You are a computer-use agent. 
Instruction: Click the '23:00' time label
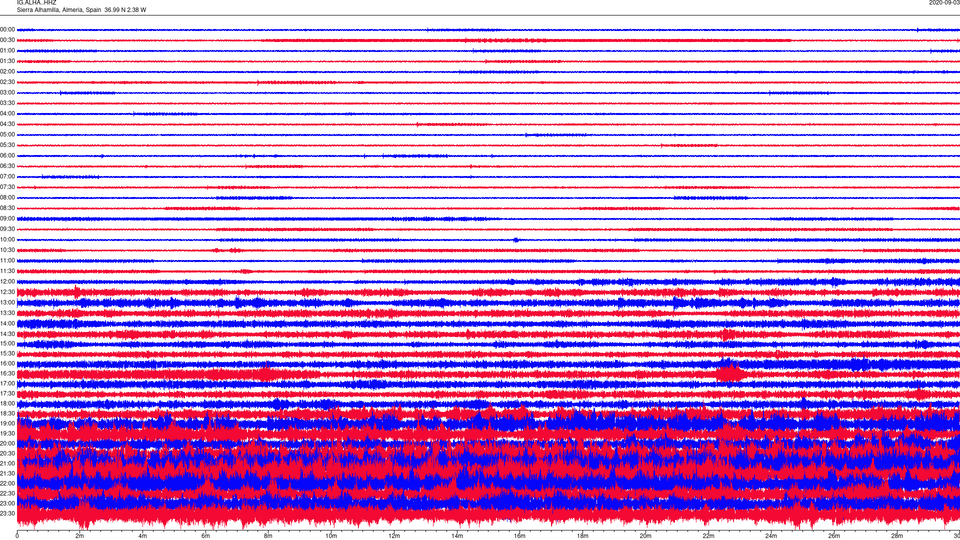(7, 503)
